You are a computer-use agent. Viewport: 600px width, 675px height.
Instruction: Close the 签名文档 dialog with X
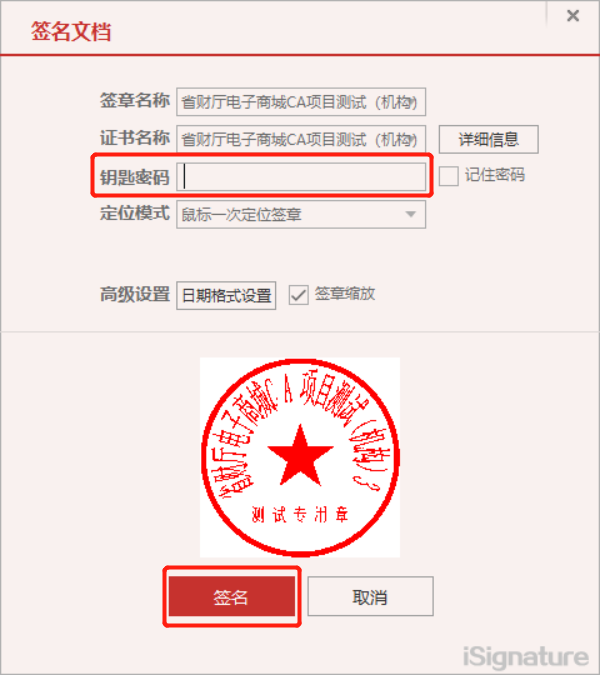[x=572, y=16]
